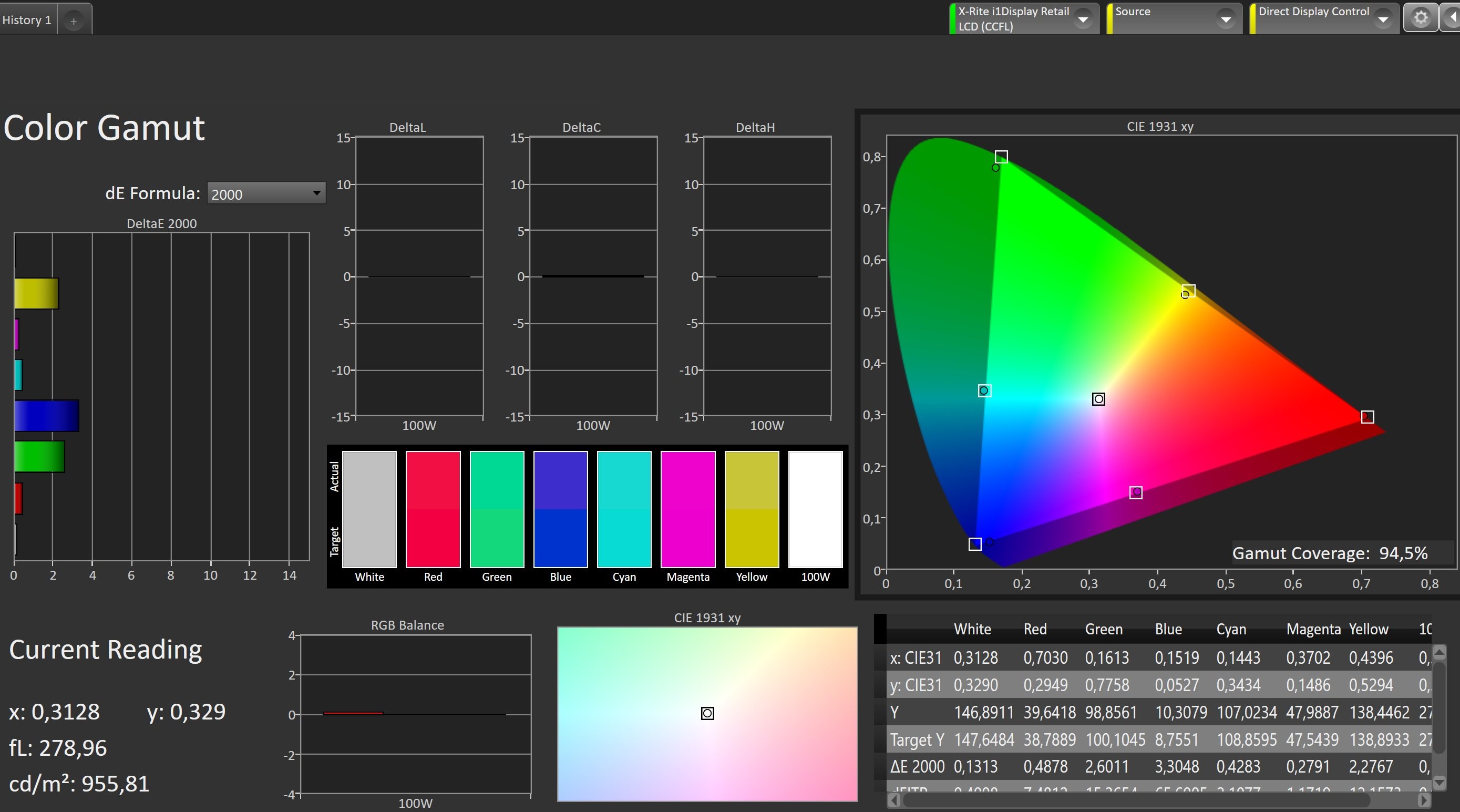Viewport: 1460px width, 812px height.
Task: Click the green primary target square on CIE chart
Action: click(x=1001, y=157)
